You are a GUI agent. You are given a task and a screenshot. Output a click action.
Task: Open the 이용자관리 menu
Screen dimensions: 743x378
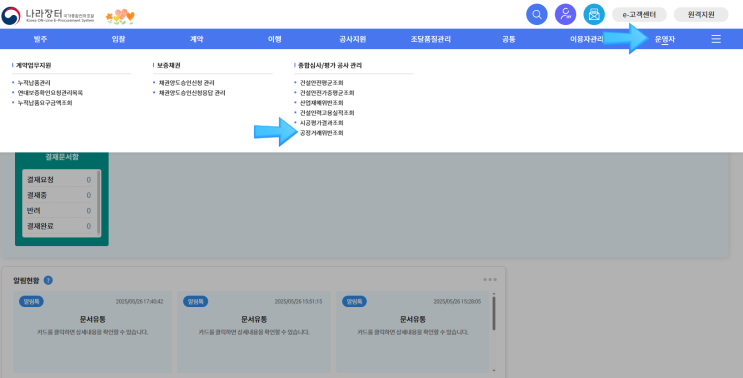[587, 39]
